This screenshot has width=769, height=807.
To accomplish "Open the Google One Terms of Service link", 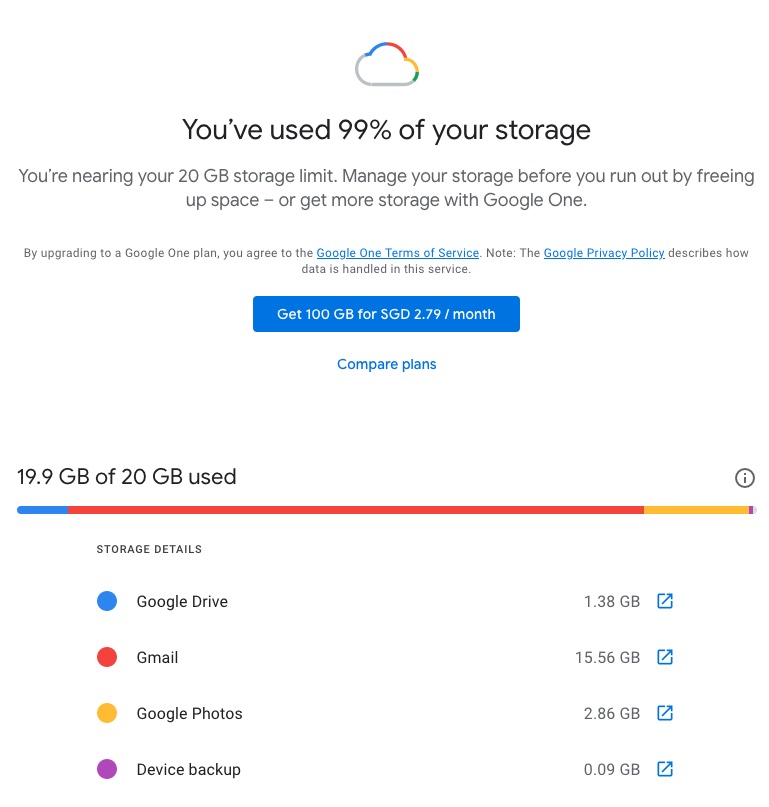I will (398, 253).
